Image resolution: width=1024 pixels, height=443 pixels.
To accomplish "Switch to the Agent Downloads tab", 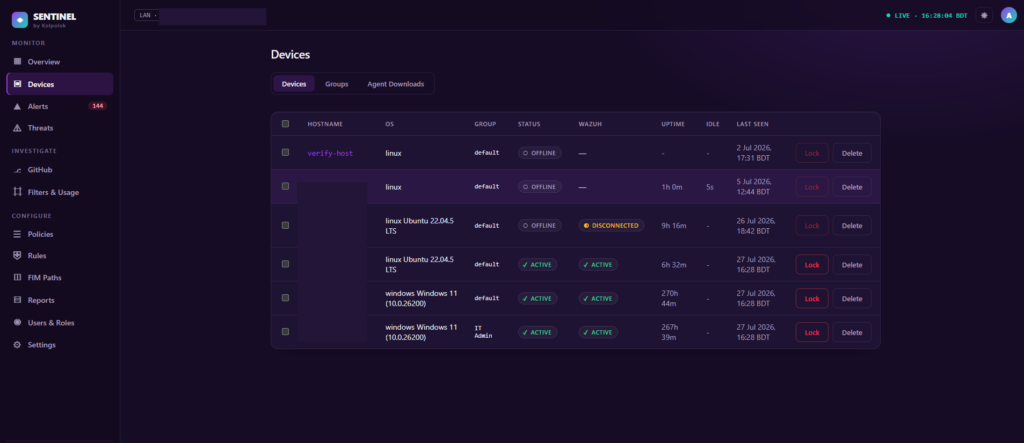I will (395, 84).
